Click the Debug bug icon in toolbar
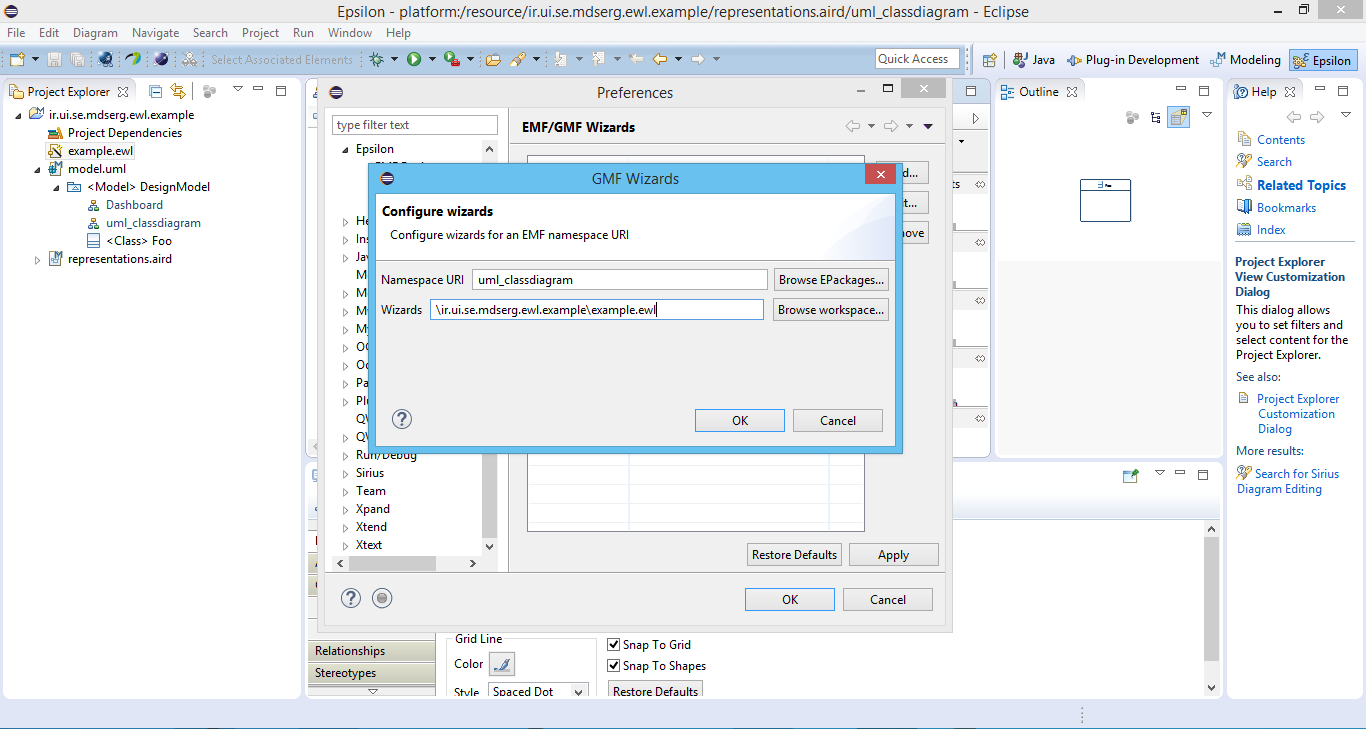Image resolution: width=1366 pixels, height=729 pixels. 377,60
